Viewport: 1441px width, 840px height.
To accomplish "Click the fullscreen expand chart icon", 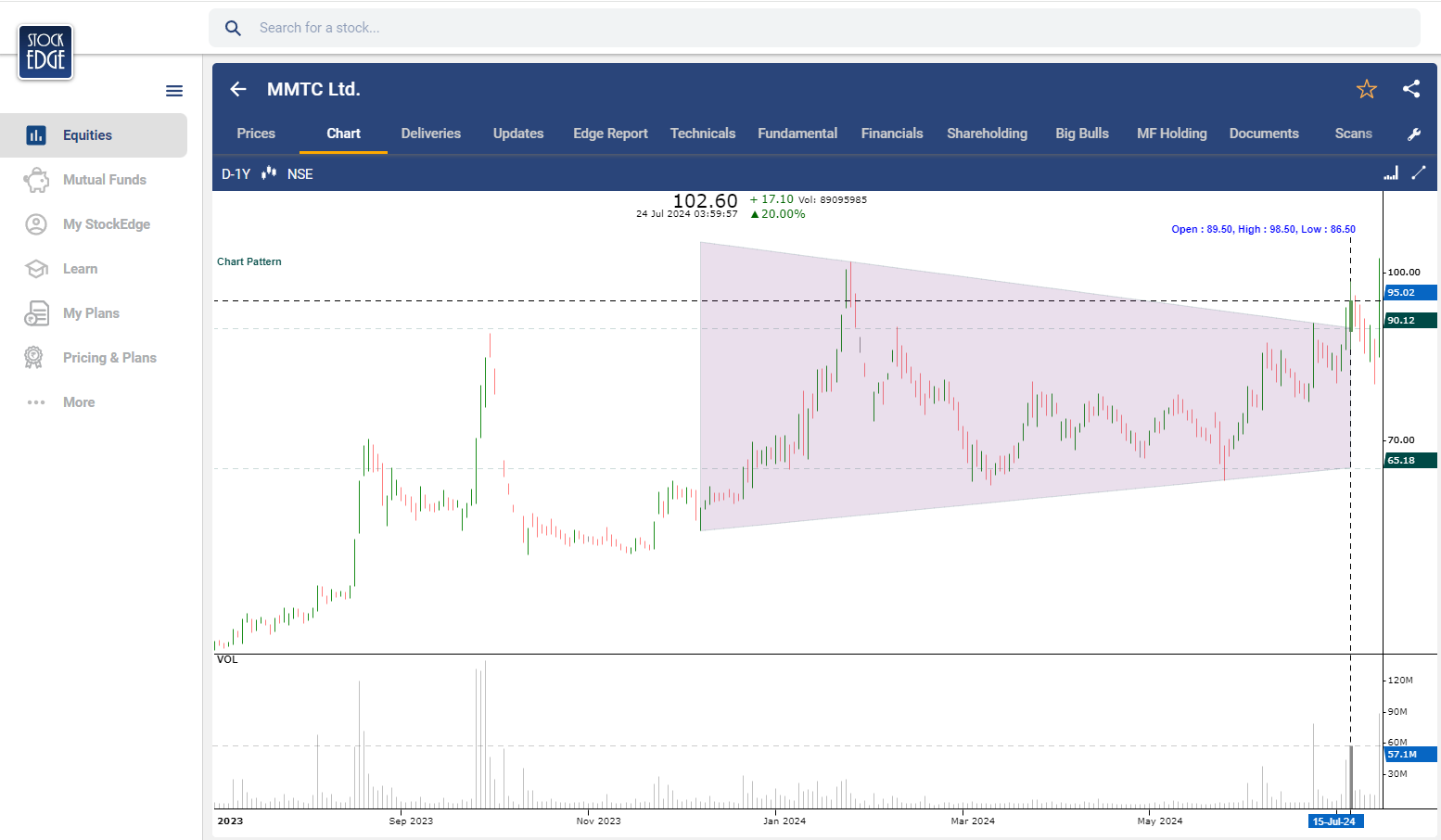I will (x=1419, y=173).
